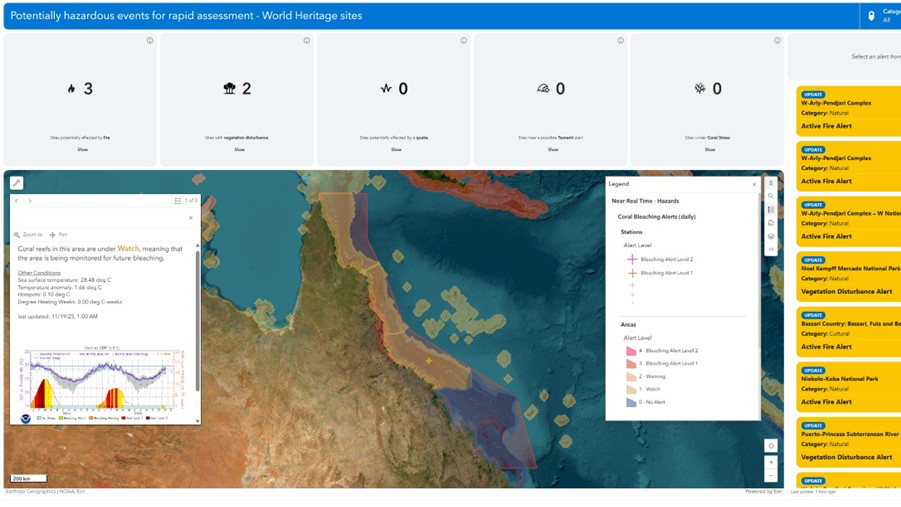Open info on the tsunami indicator card
This screenshot has height=507, width=901.
click(621, 41)
